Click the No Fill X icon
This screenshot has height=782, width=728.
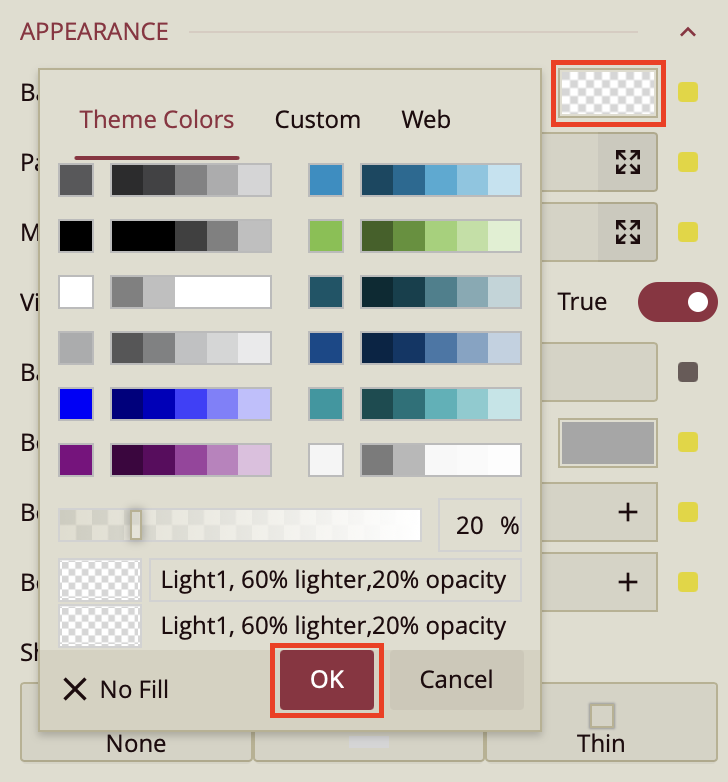[75, 689]
